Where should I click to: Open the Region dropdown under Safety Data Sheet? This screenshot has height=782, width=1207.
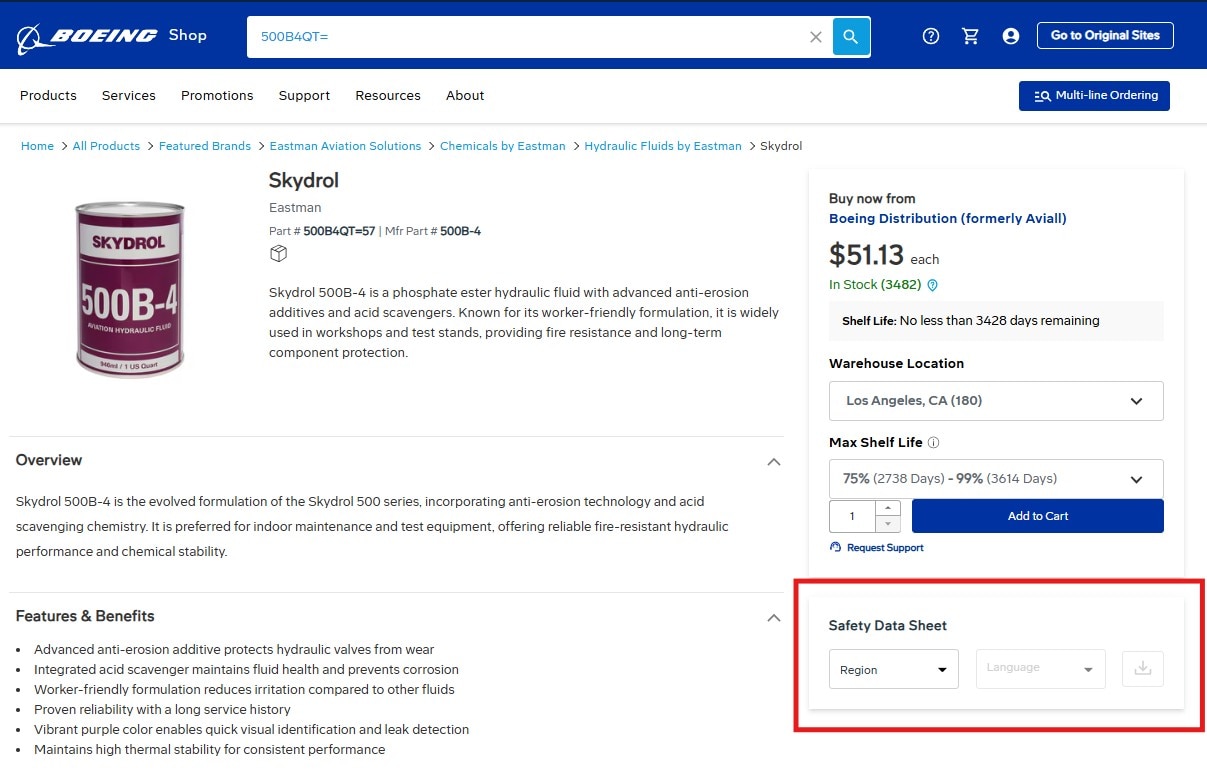click(893, 670)
